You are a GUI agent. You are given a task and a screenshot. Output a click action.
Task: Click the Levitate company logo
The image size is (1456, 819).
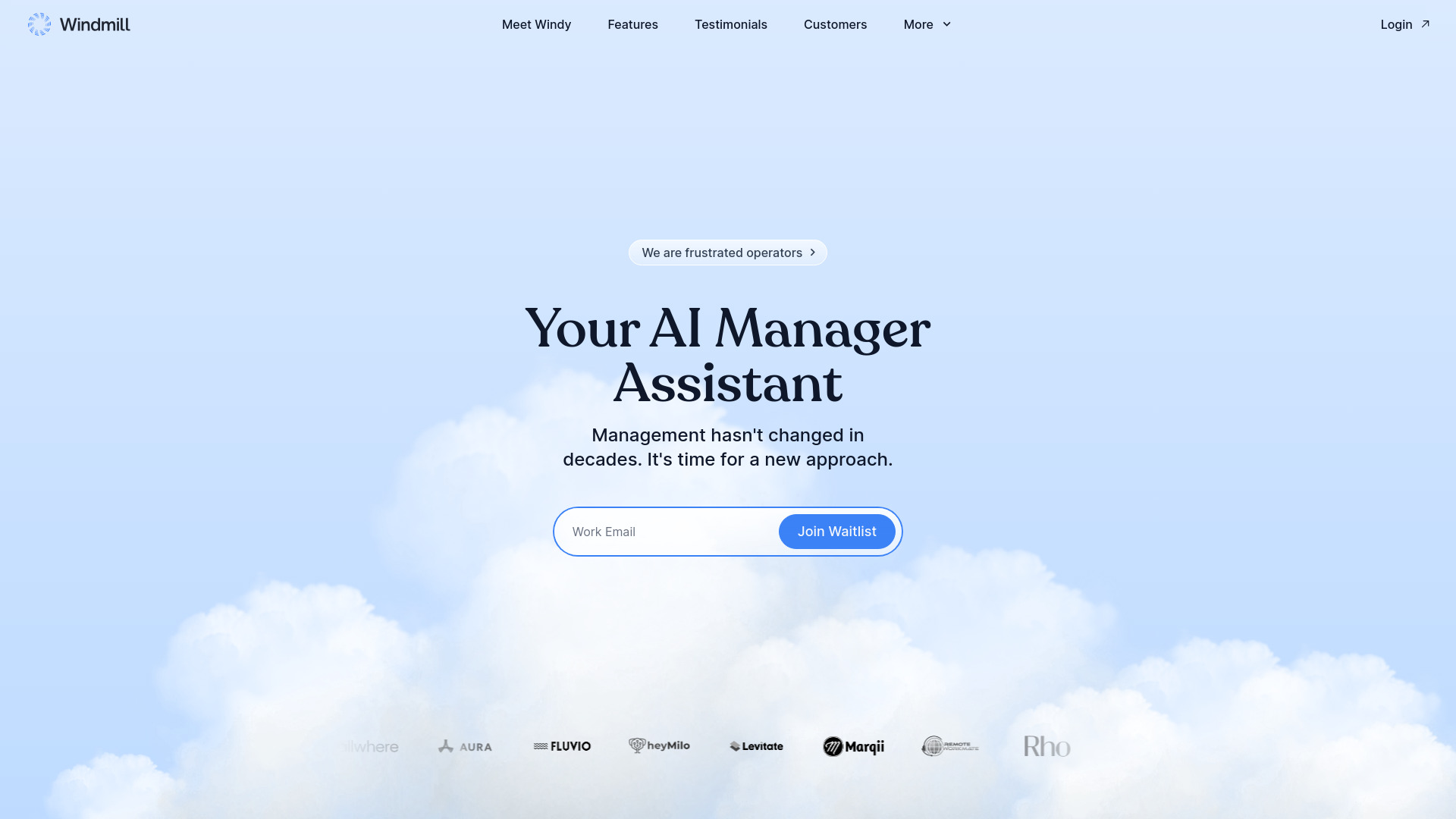point(756,746)
